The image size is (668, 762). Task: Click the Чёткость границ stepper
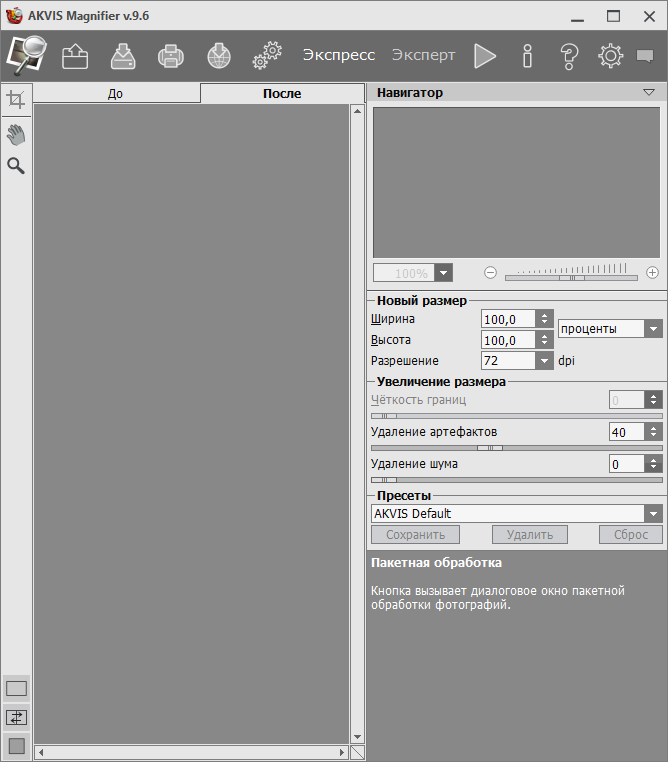(x=653, y=400)
